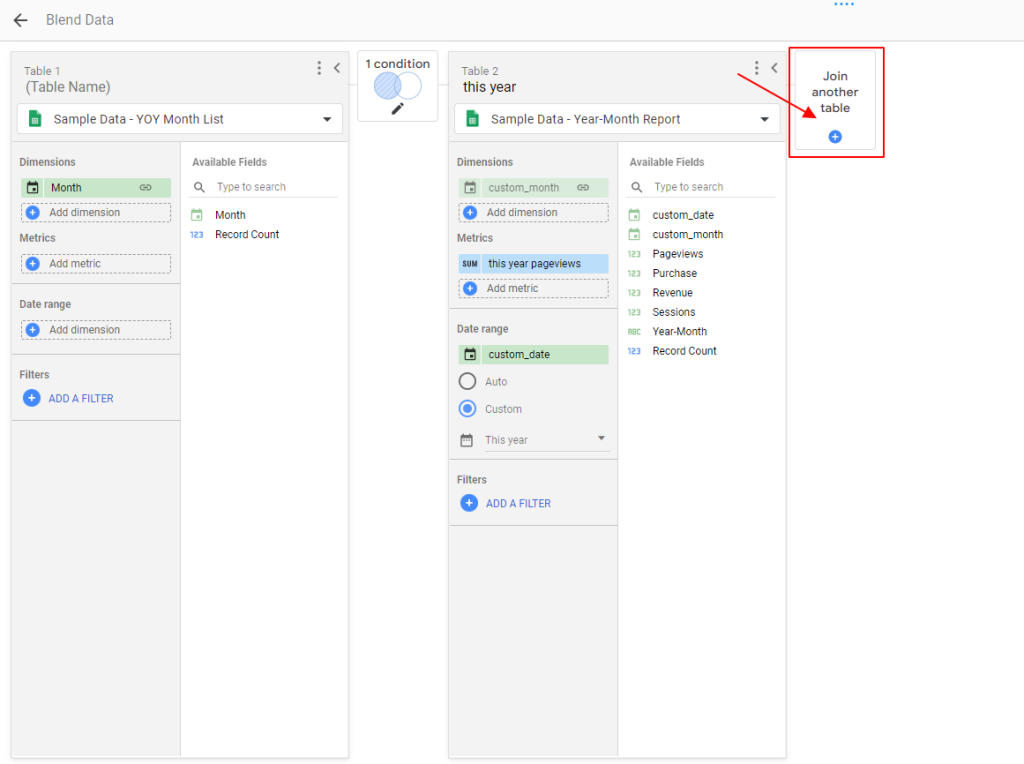The image size is (1024, 764).
Task: Open Table 2 three-dot options menu
Action: [x=756, y=68]
